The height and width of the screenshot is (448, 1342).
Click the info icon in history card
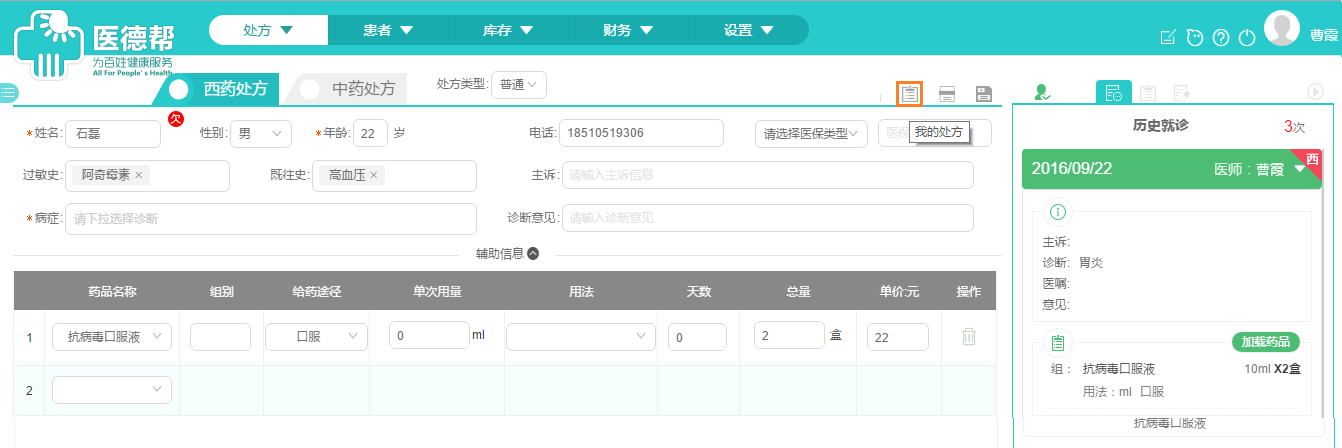1058,211
